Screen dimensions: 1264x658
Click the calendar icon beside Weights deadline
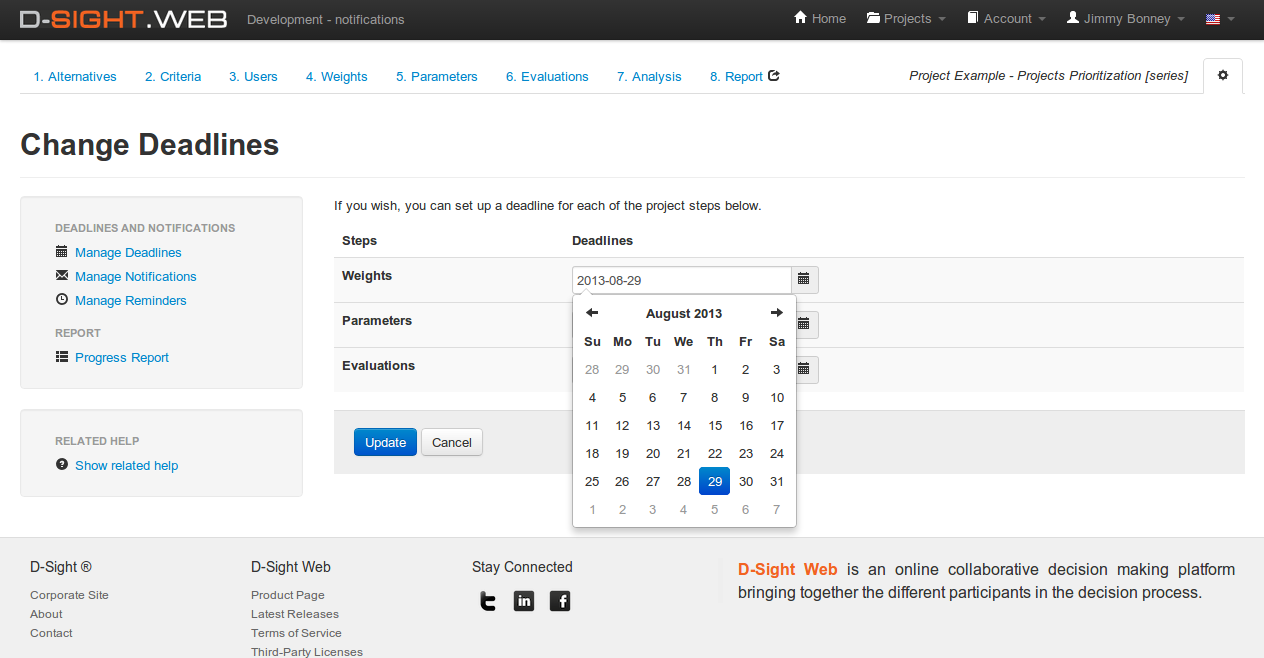[804, 280]
